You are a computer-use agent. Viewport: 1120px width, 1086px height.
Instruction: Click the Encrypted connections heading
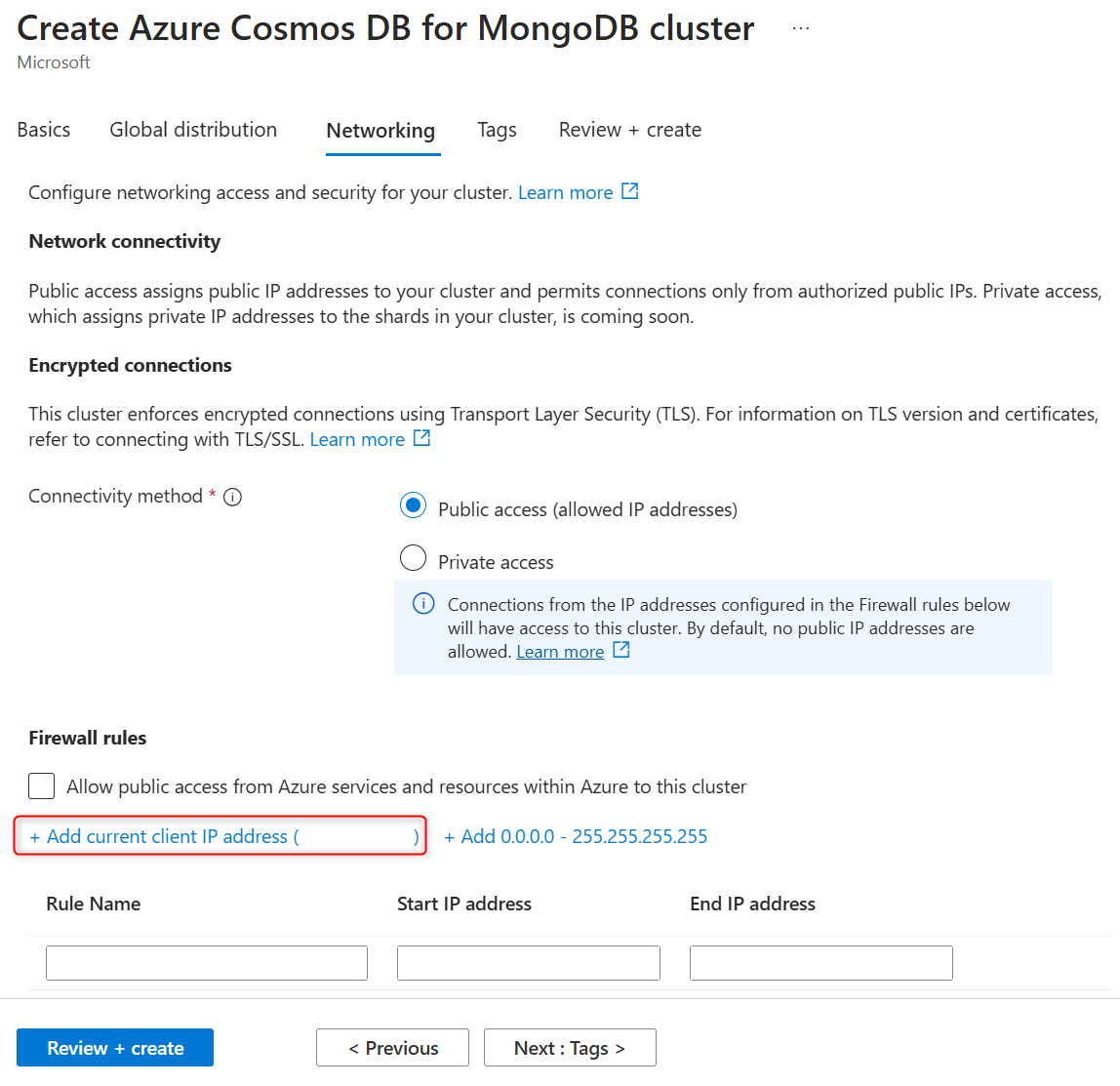point(130,365)
